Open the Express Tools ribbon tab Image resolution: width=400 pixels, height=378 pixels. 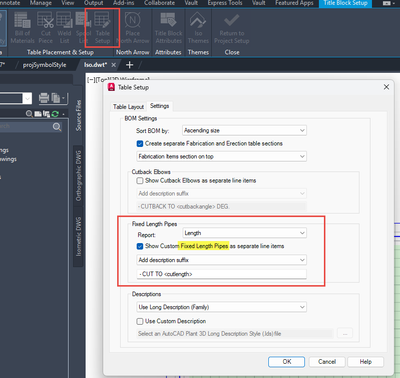click(x=225, y=3)
